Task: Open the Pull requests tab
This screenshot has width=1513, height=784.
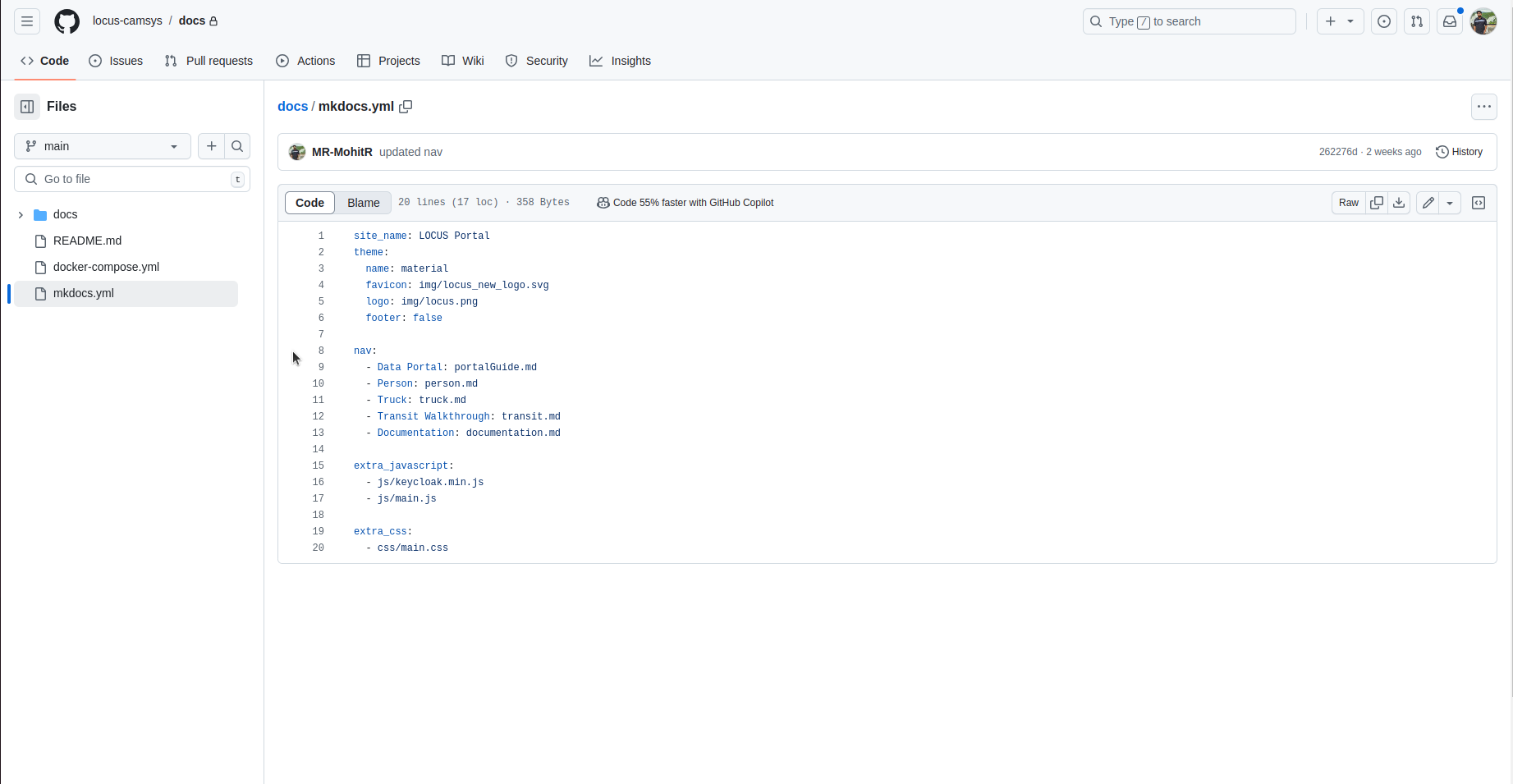Action: [209, 61]
